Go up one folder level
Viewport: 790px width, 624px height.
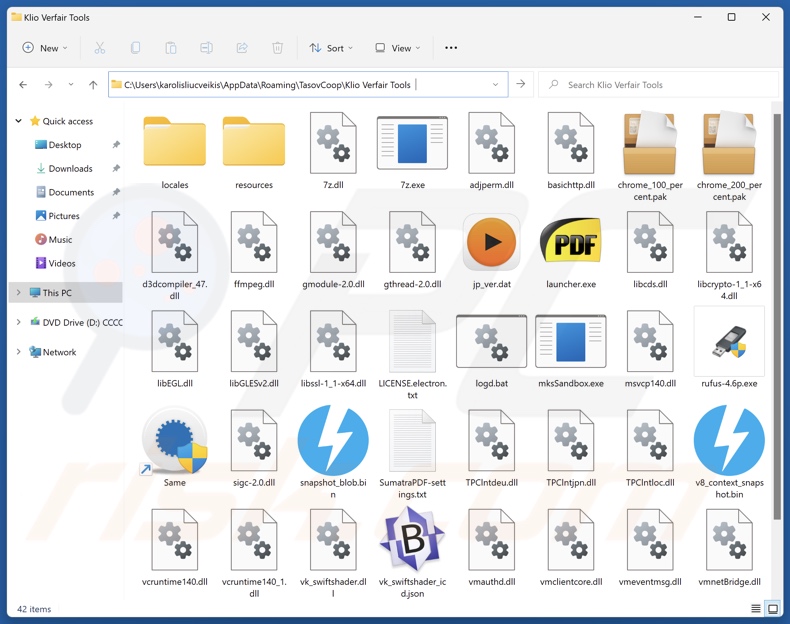pos(93,85)
